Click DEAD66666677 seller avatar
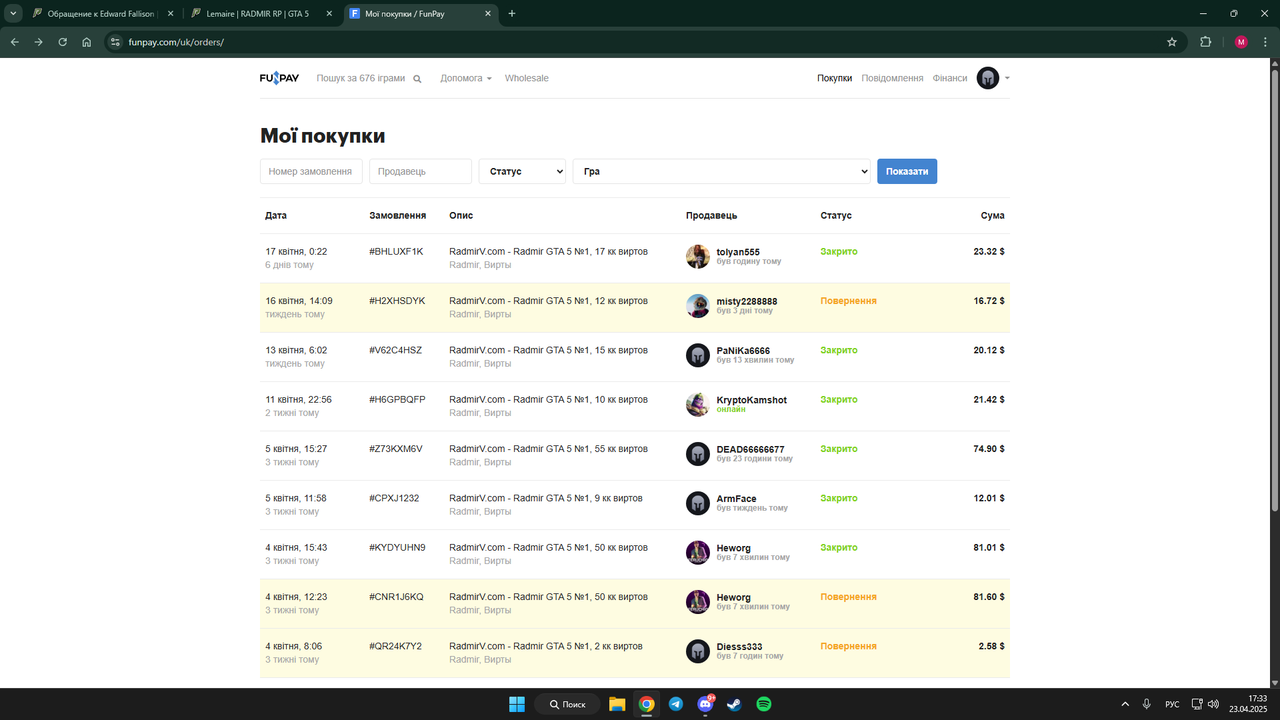The height and width of the screenshot is (720, 1280). click(x=698, y=454)
